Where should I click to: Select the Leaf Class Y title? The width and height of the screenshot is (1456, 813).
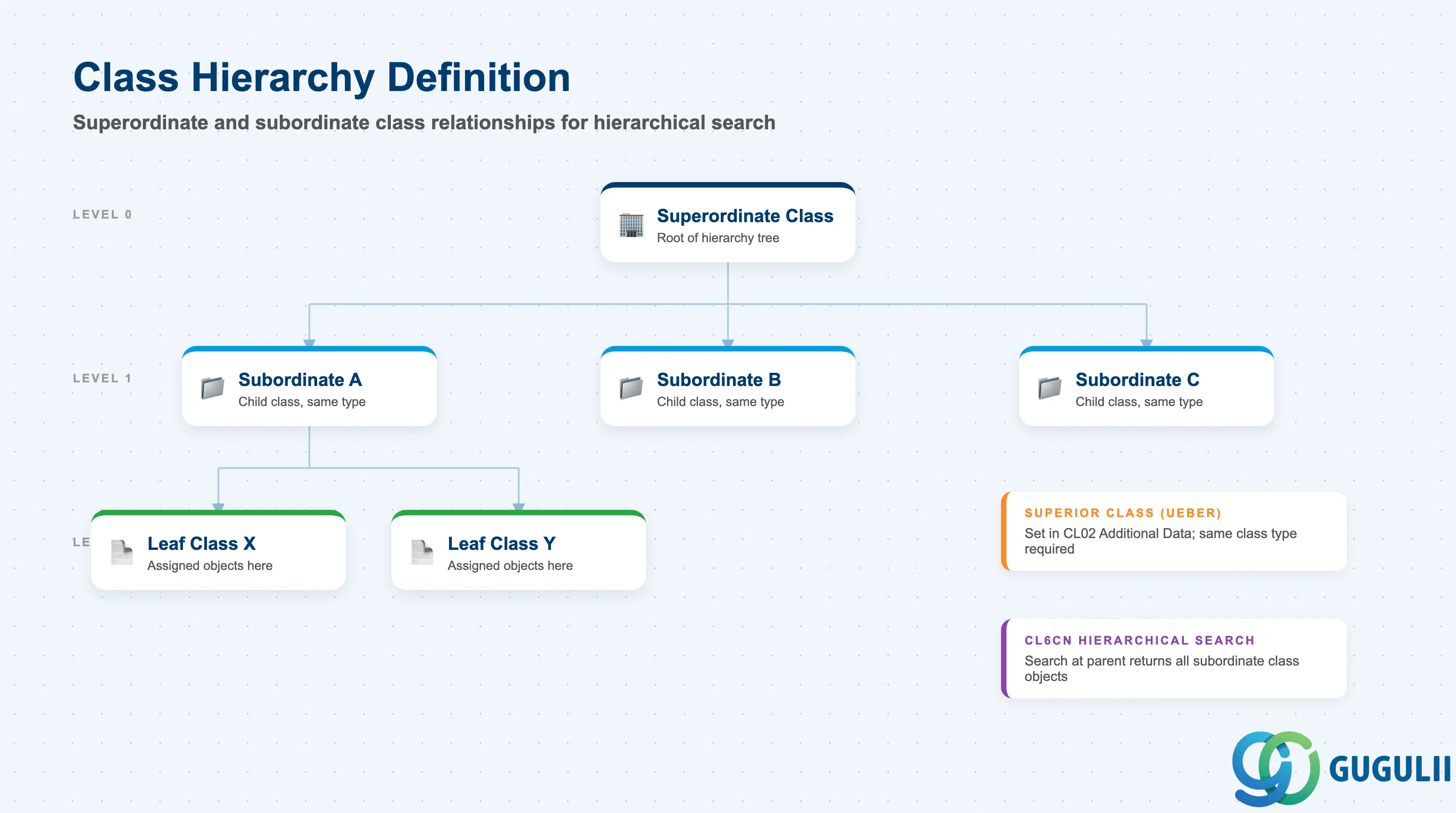[501, 544]
